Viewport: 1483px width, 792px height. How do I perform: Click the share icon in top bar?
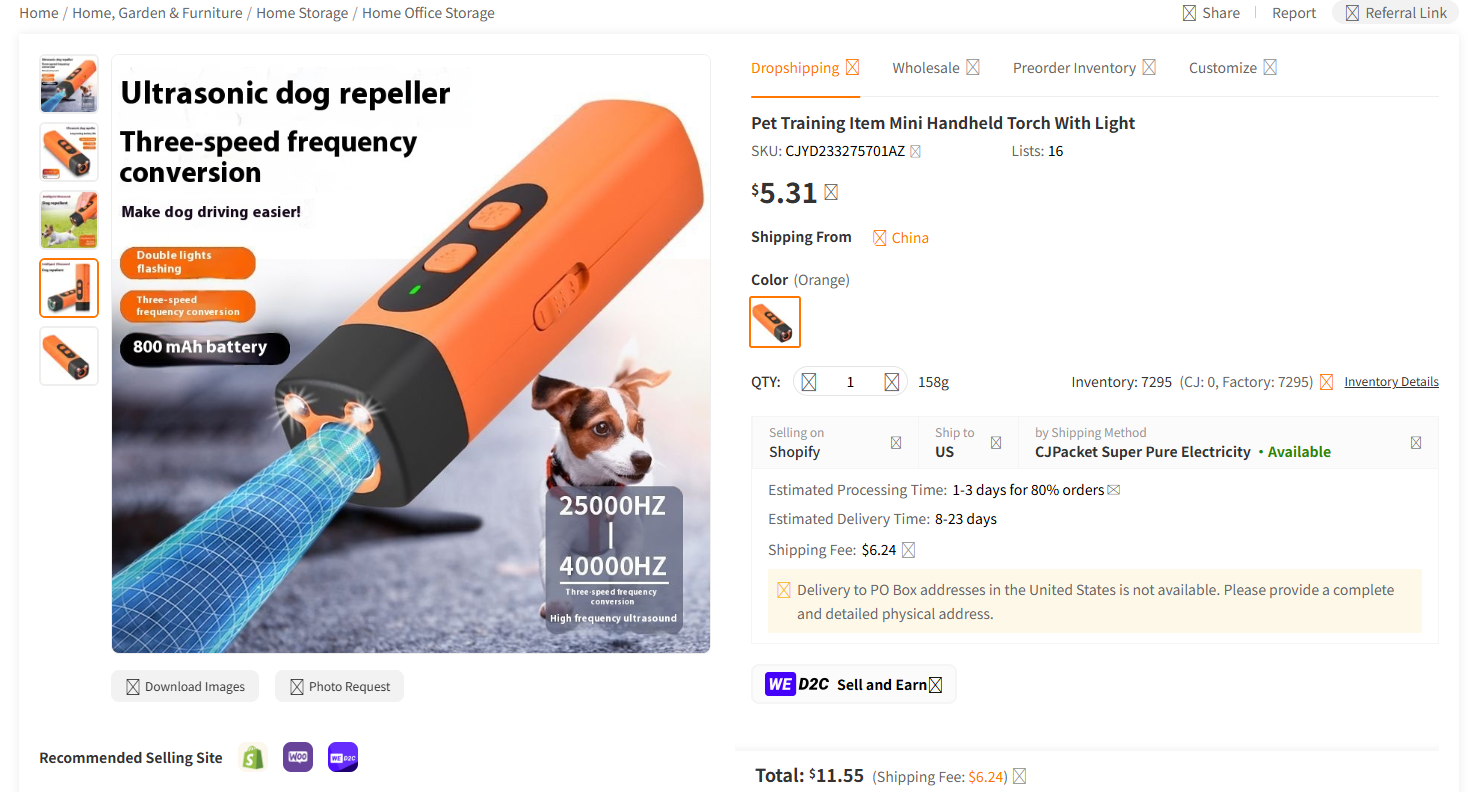1189,13
